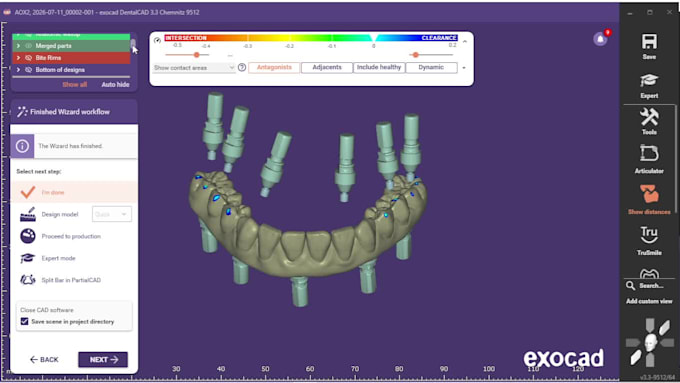Adjust the left intersection range slider handle
The width and height of the screenshot is (680, 383).
point(196,55)
